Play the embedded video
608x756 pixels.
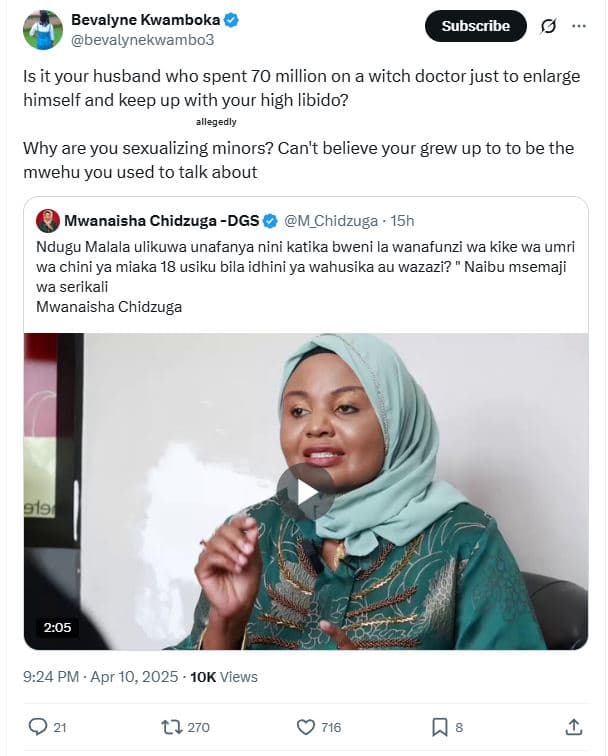(x=306, y=491)
